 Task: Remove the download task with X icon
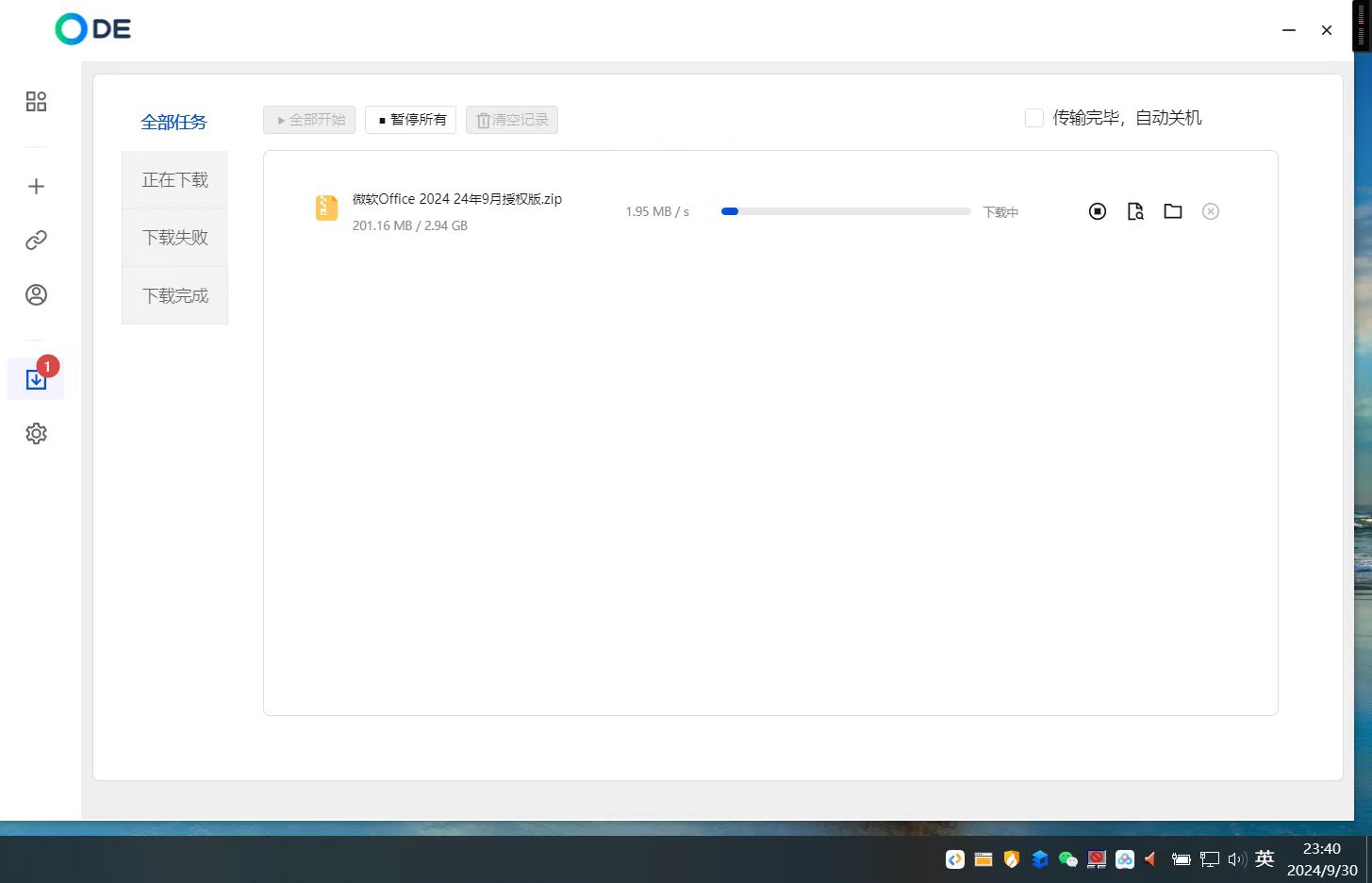[1211, 211]
